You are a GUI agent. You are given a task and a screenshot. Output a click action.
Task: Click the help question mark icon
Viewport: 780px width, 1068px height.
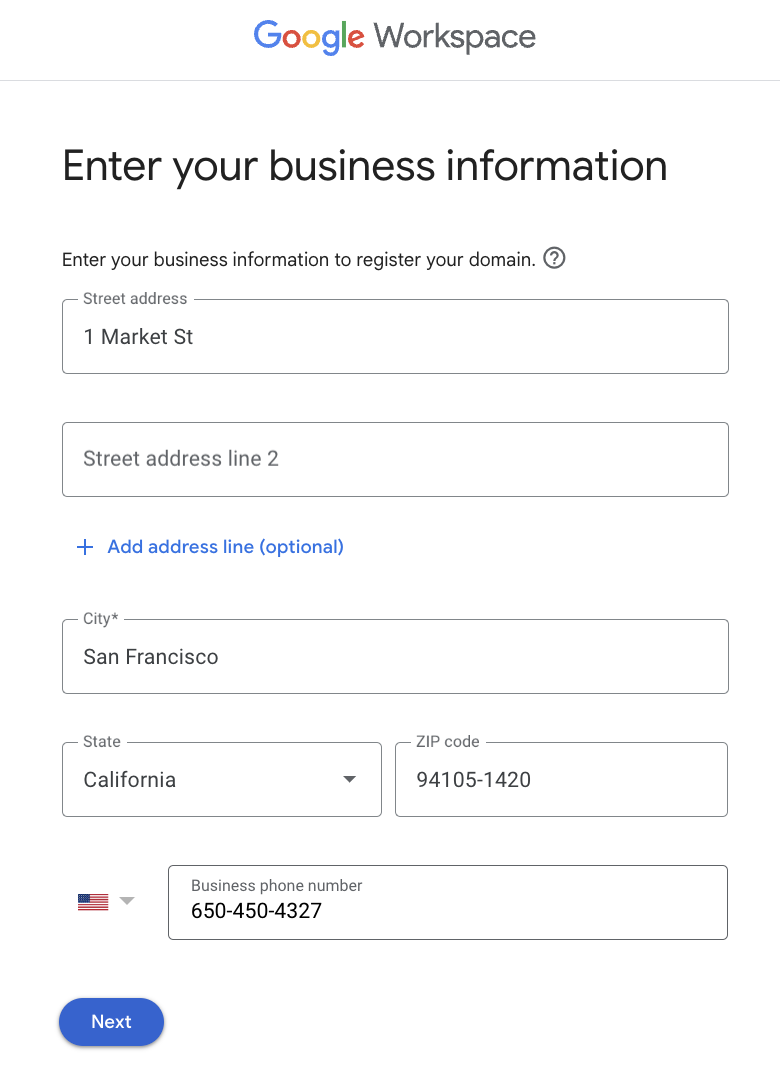pyautogui.click(x=554, y=259)
